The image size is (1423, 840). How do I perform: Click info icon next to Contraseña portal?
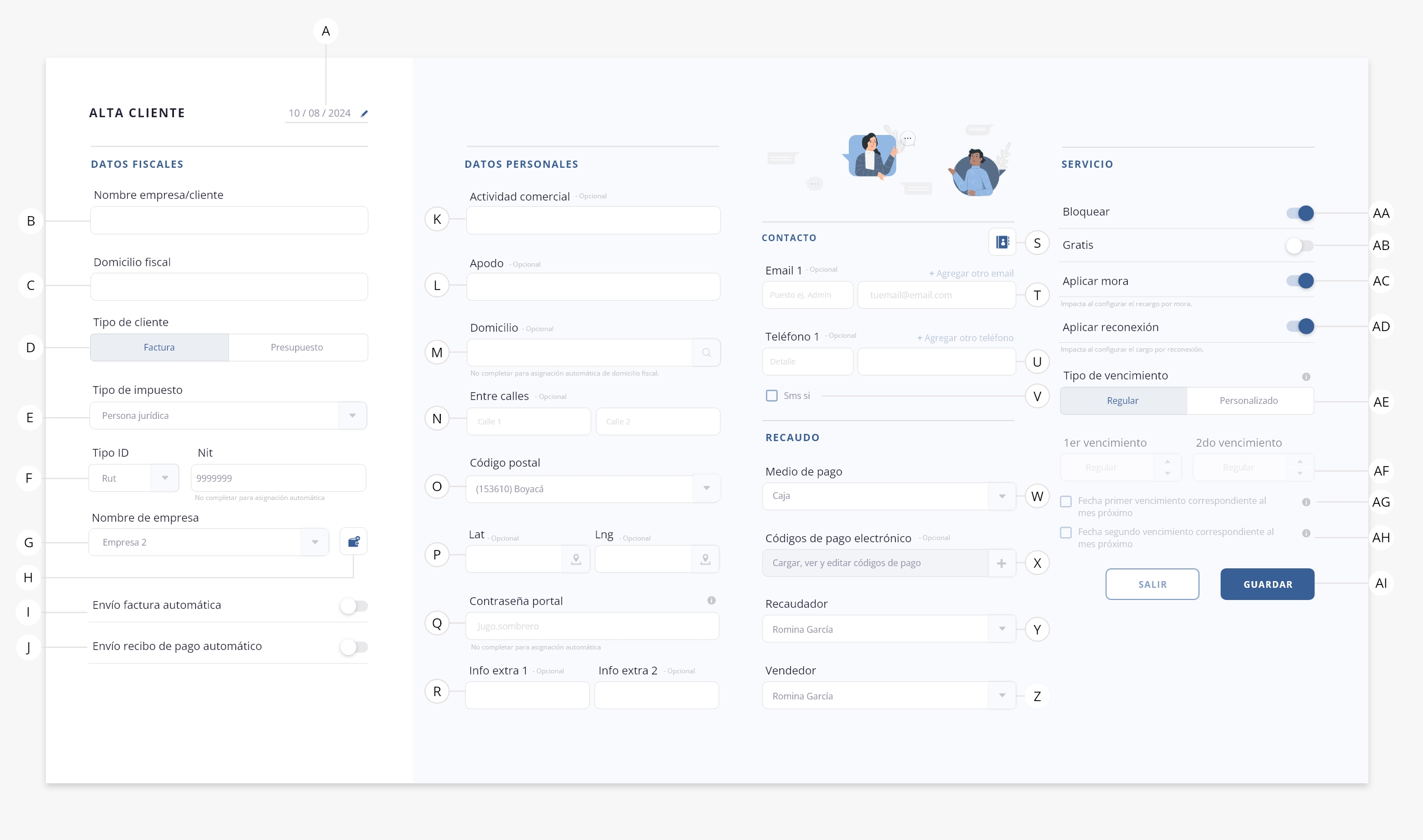tap(711, 601)
